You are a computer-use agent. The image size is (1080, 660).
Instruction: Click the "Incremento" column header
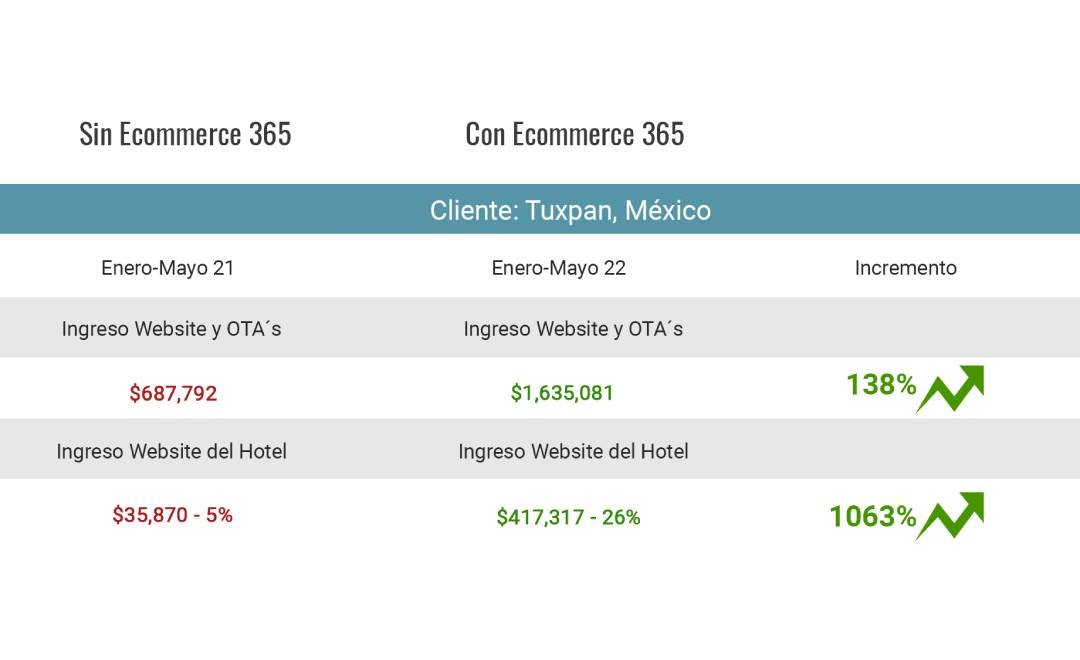(x=906, y=268)
